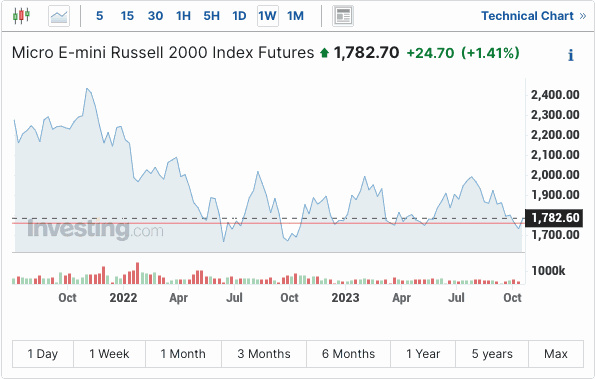
Task: Click the 1000k volume axis label
Action: [x=548, y=271]
